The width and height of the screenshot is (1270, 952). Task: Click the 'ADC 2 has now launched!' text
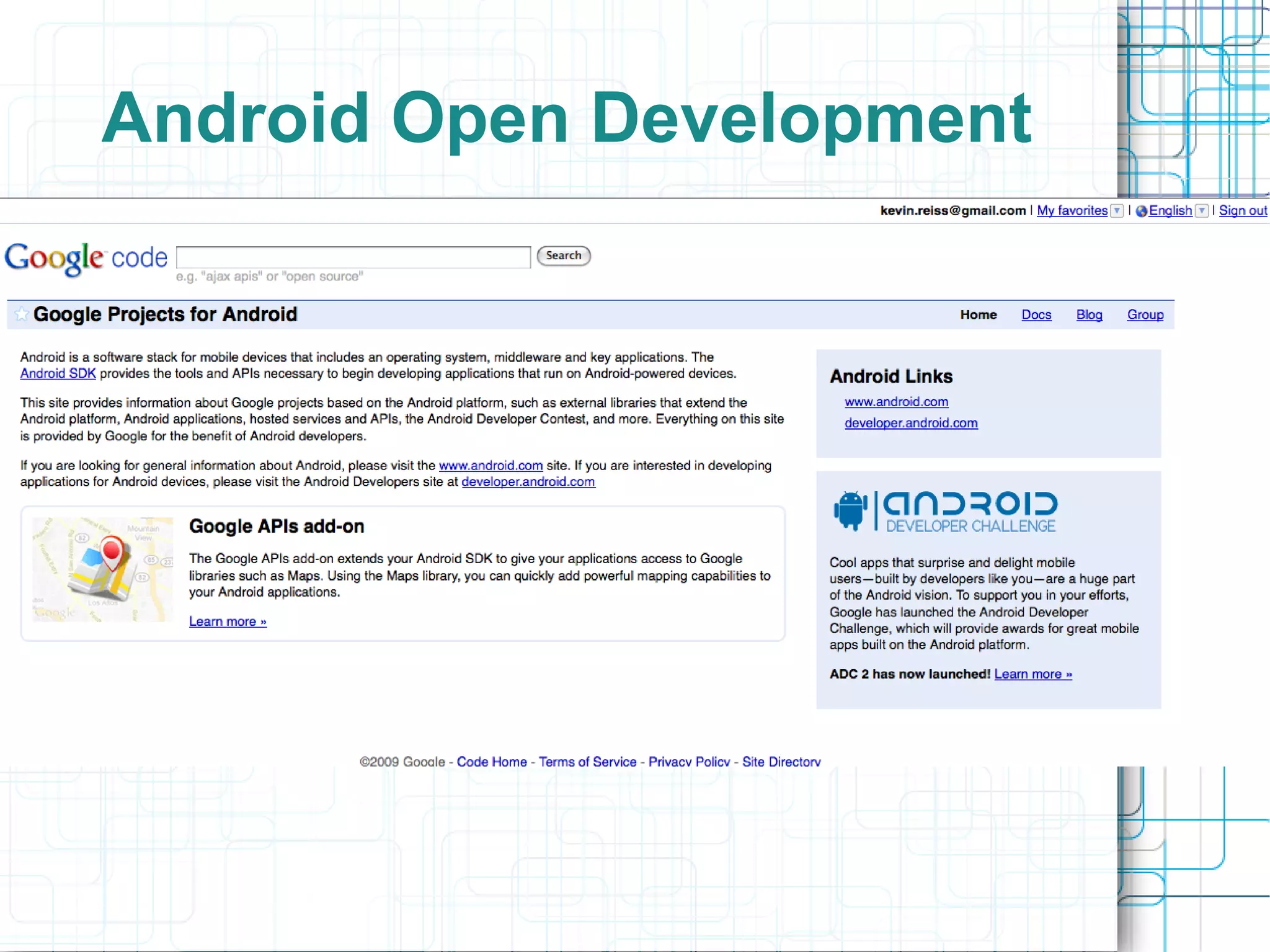tap(910, 674)
